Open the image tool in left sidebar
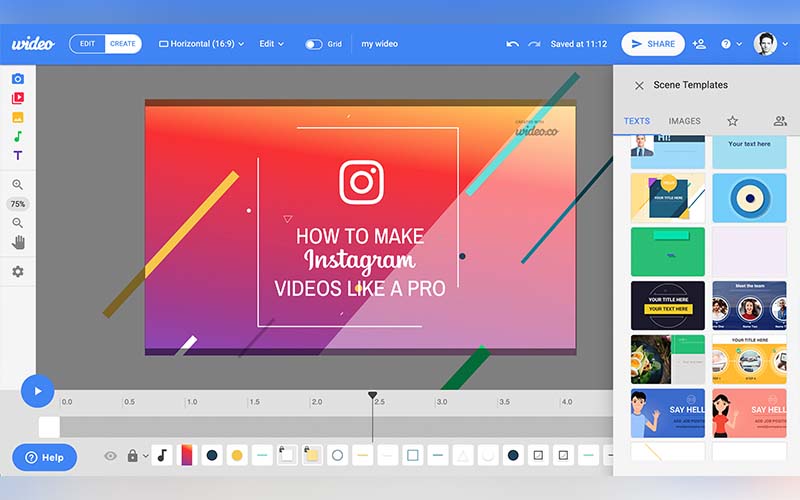This screenshot has width=800, height=500. (18, 117)
